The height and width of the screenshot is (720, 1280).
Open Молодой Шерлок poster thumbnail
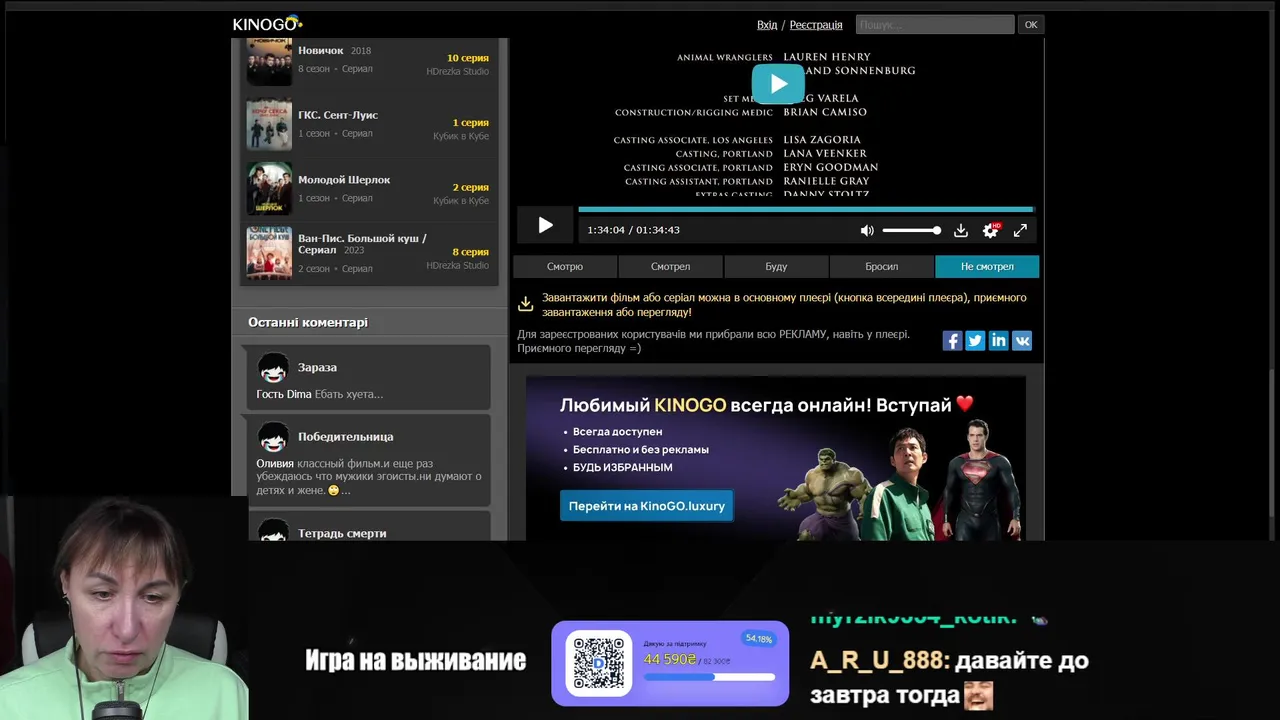269,189
